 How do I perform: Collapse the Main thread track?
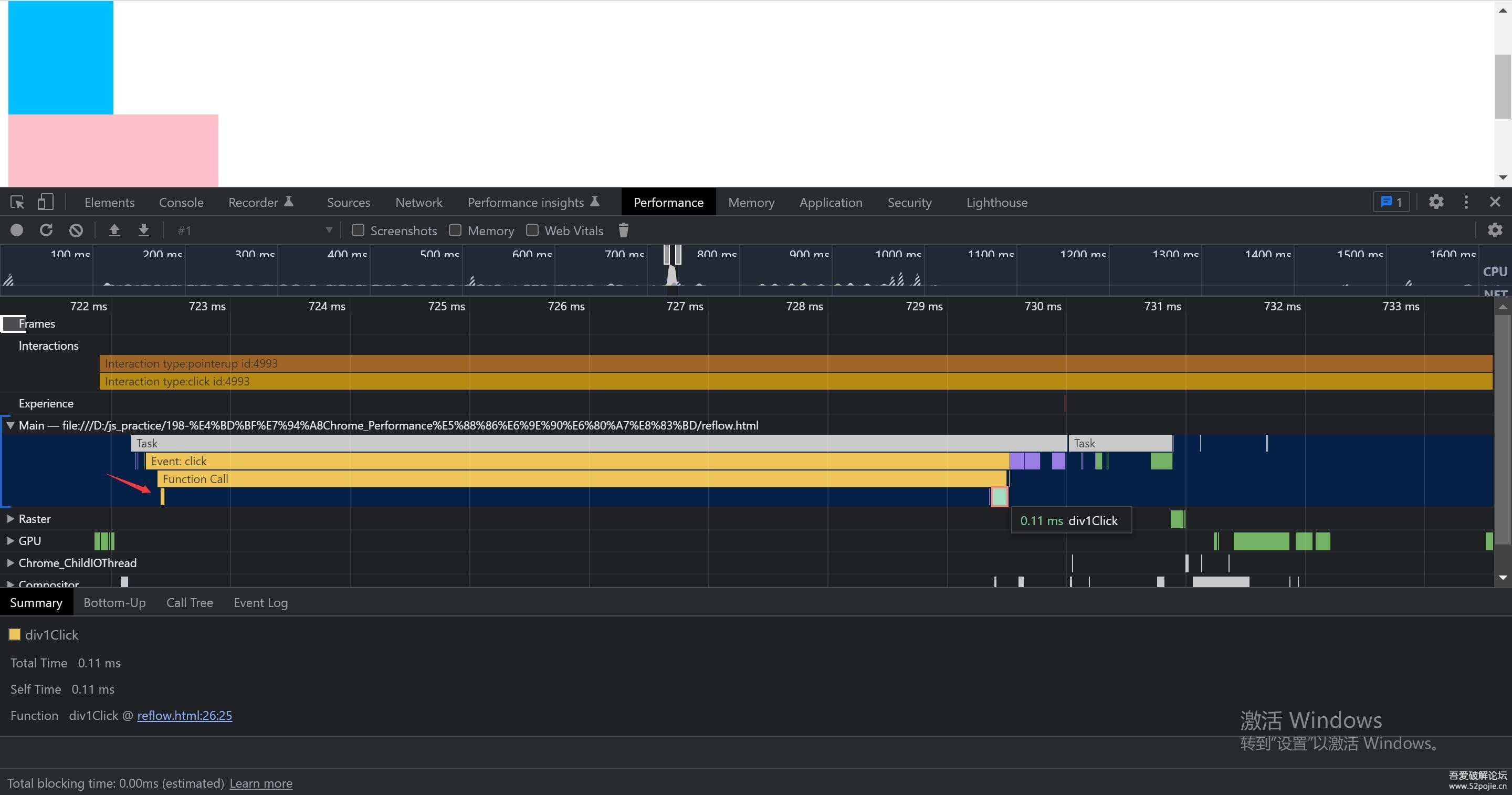click(9, 425)
